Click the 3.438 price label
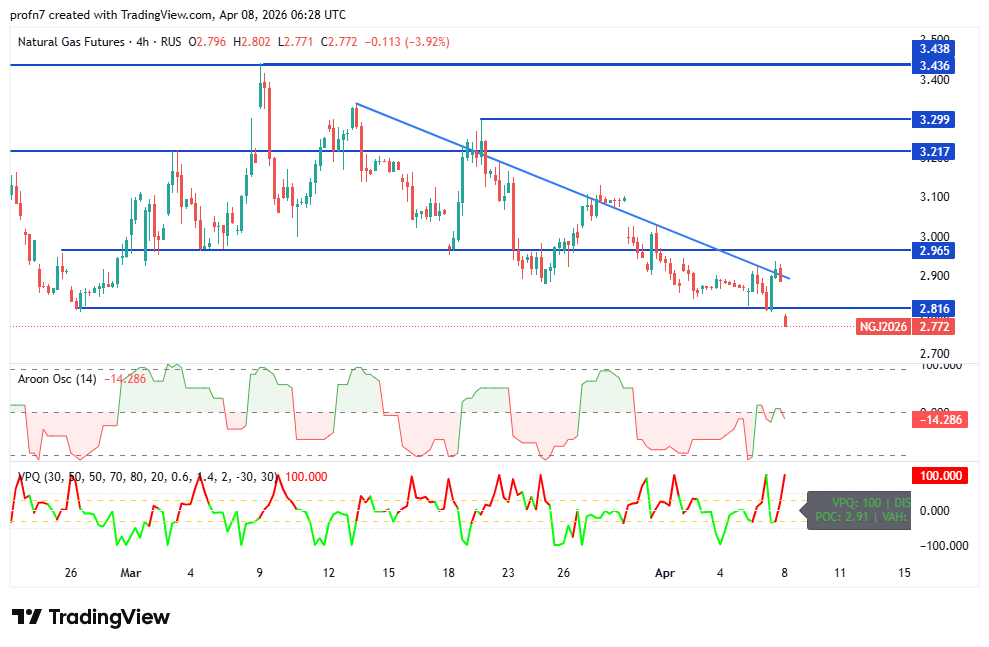989x647 pixels. (933, 49)
